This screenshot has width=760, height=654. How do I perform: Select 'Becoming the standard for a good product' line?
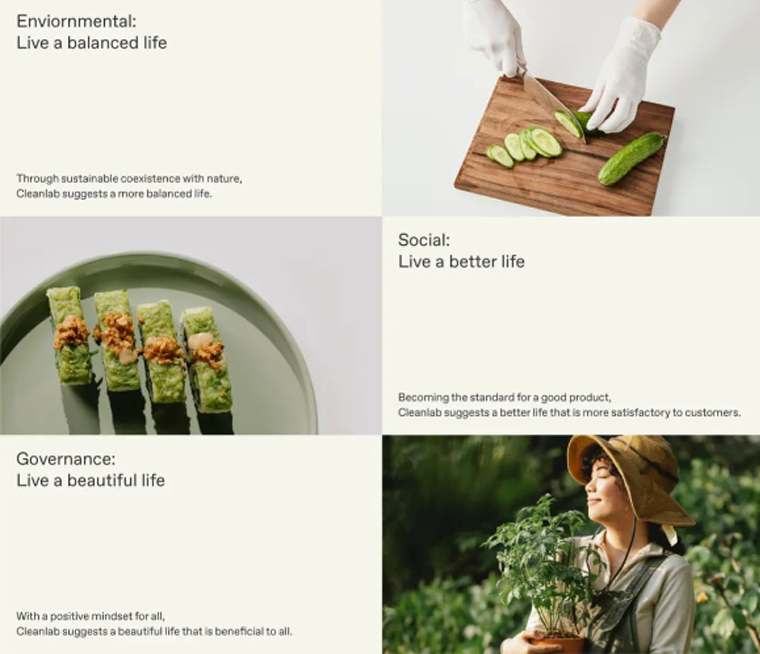(x=505, y=398)
